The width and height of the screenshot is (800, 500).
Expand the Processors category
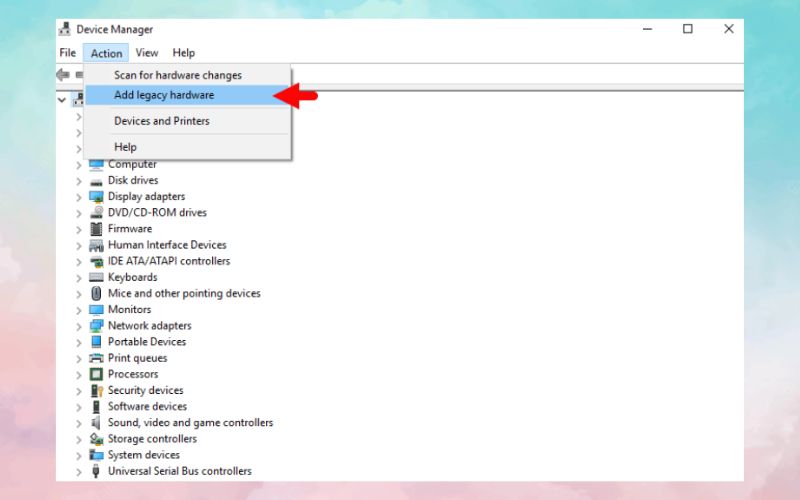[79, 375]
